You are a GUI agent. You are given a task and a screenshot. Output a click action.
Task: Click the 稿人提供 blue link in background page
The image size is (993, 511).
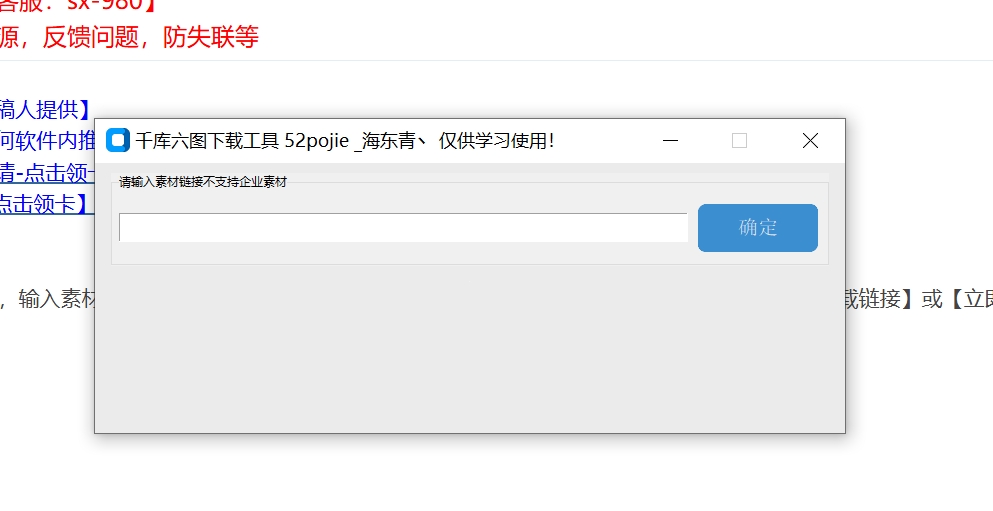point(47,110)
